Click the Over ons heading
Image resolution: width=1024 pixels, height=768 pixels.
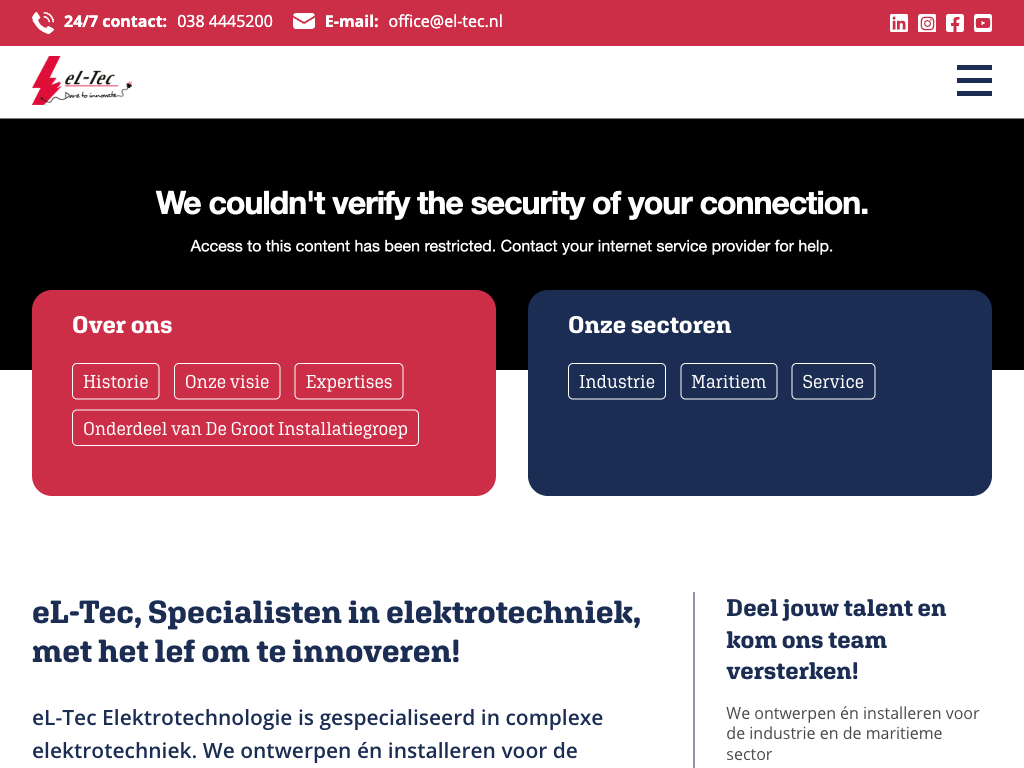122,325
